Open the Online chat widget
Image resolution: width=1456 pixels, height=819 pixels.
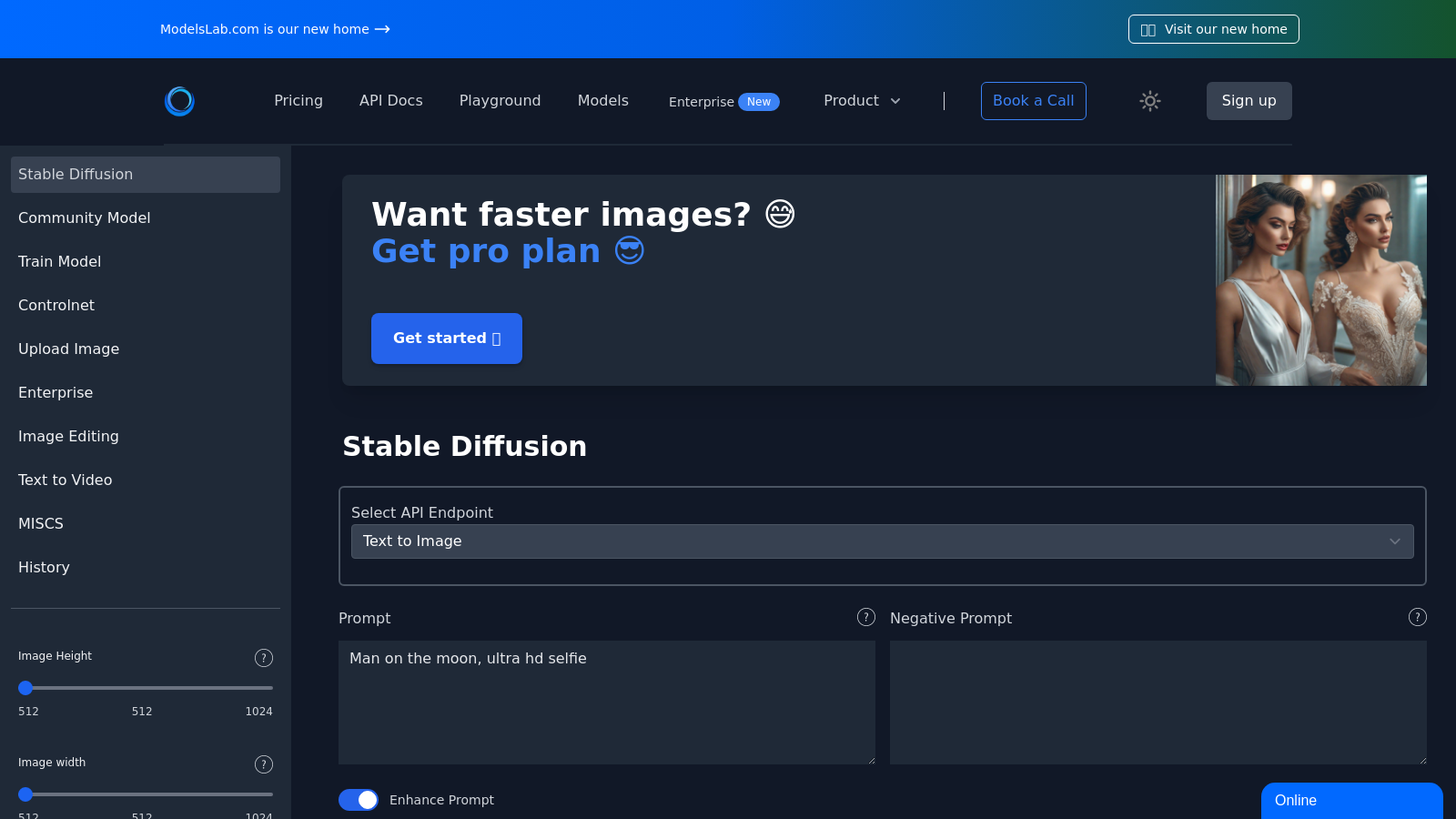click(x=1352, y=801)
